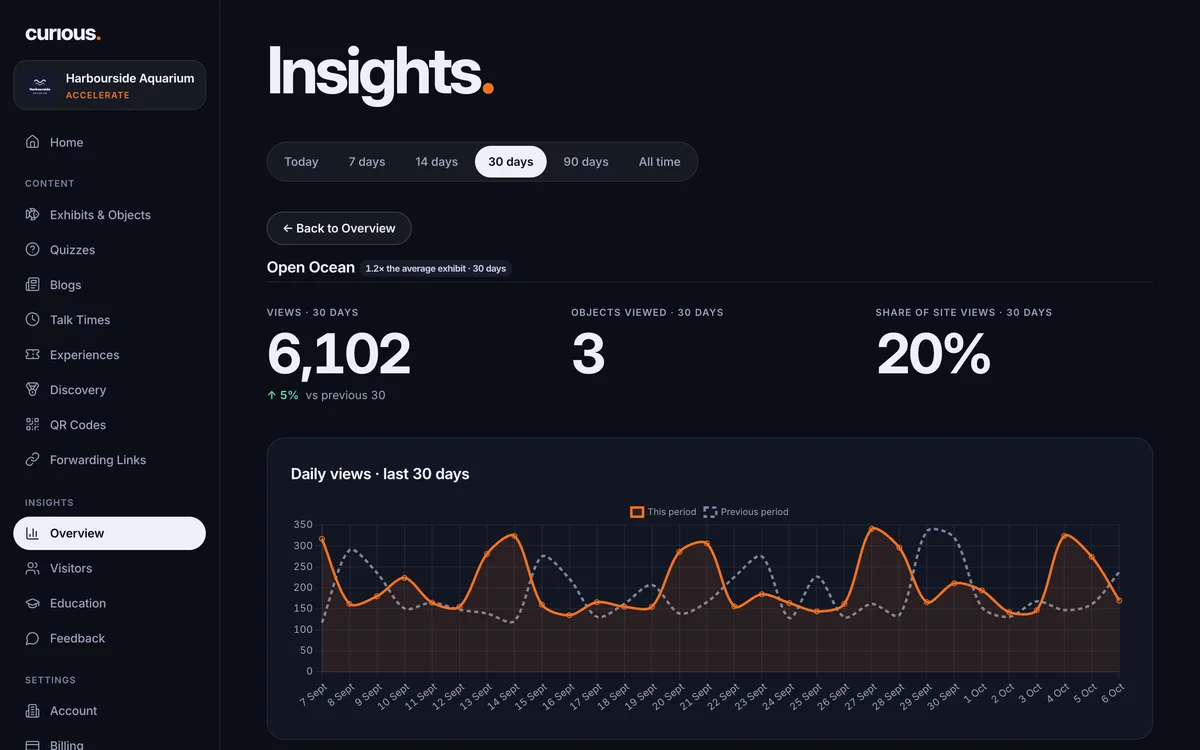Click the Experiences ticket icon
Screen dimensions: 1200x750
tap(33, 355)
